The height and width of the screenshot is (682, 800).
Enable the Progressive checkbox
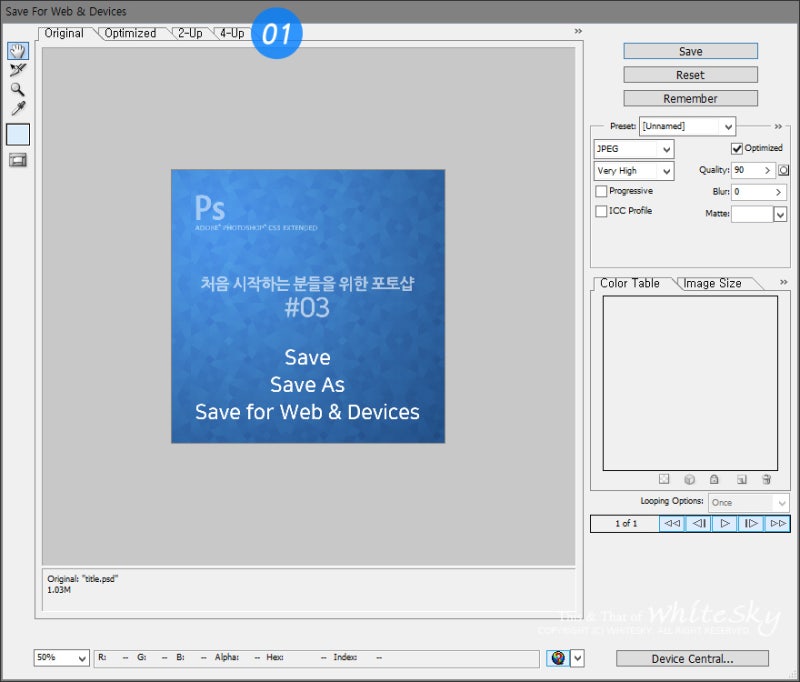coord(601,191)
